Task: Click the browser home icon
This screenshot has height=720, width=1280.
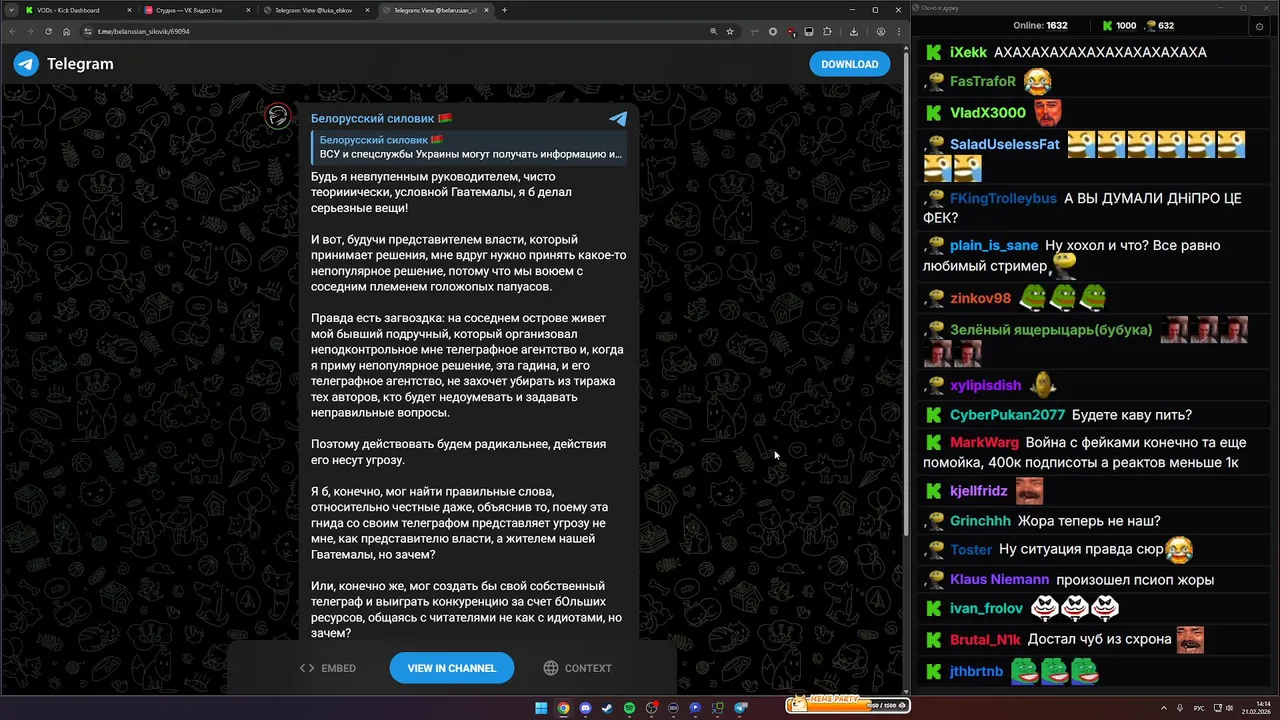Action: (66, 31)
